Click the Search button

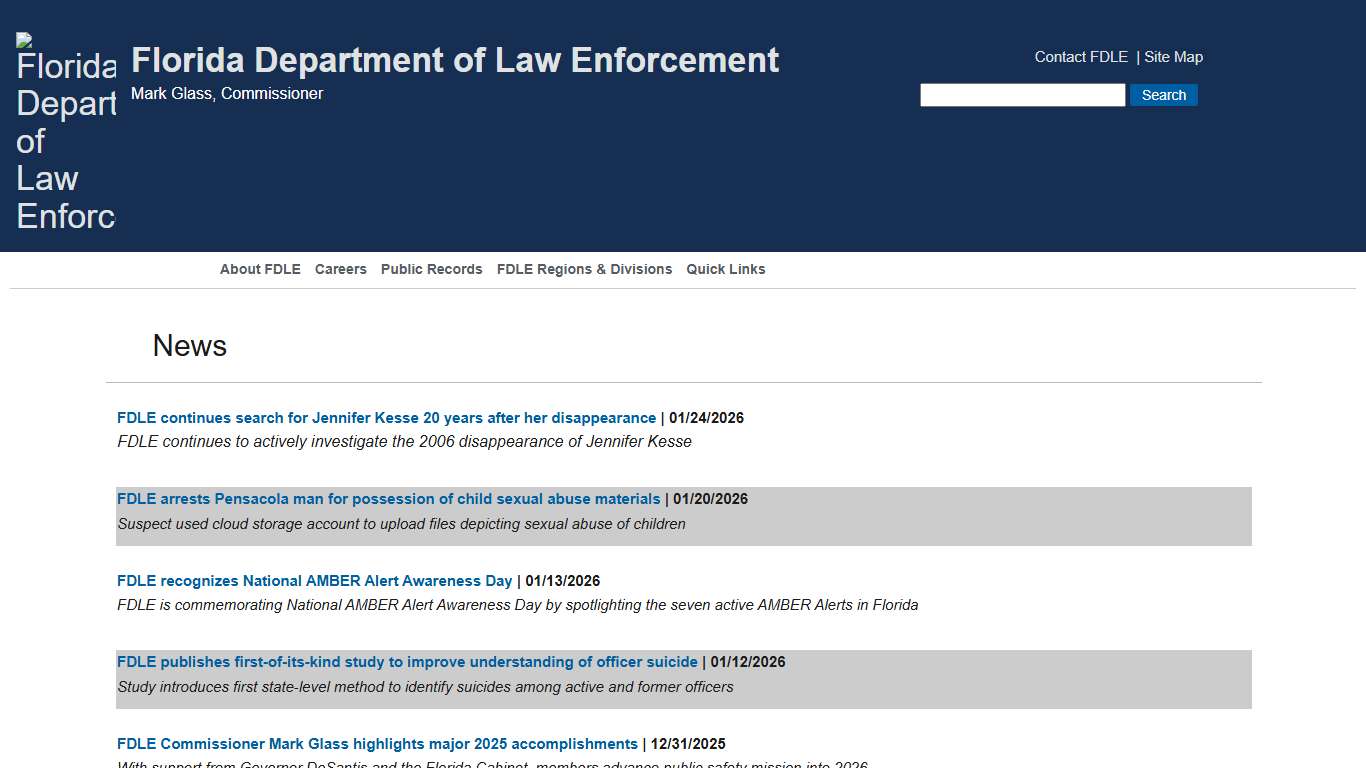[1163, 94]
